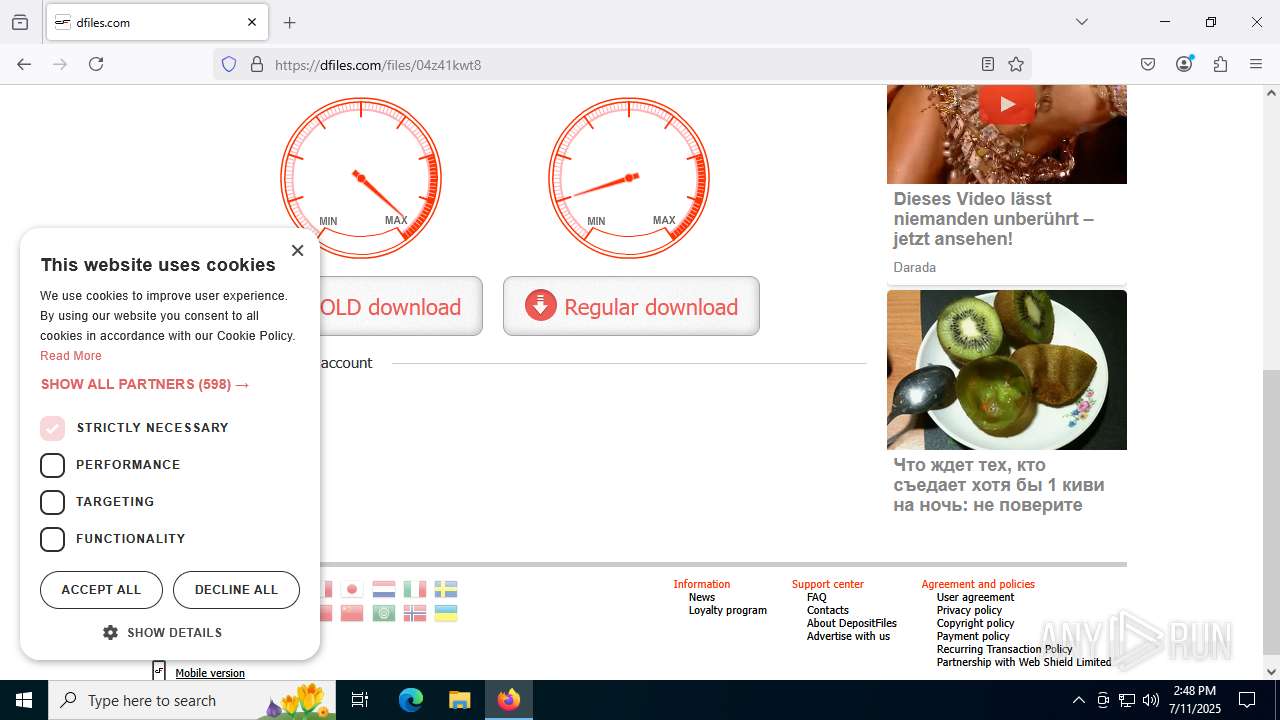The image size is (1280, 720).
Task: Close the dfiles.com tab
Action: [252, 22]
